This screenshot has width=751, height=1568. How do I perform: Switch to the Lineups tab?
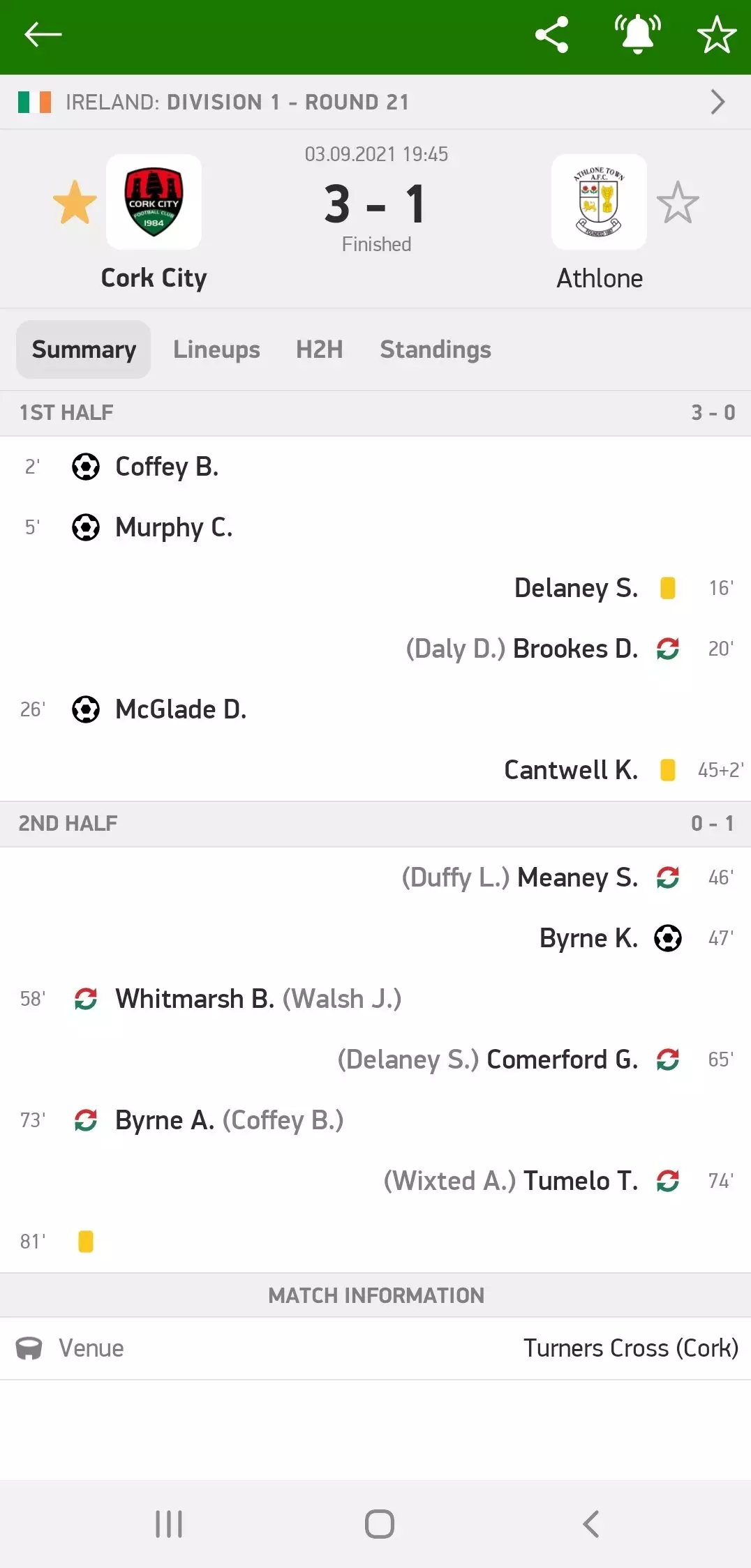(x=216, y=349)
